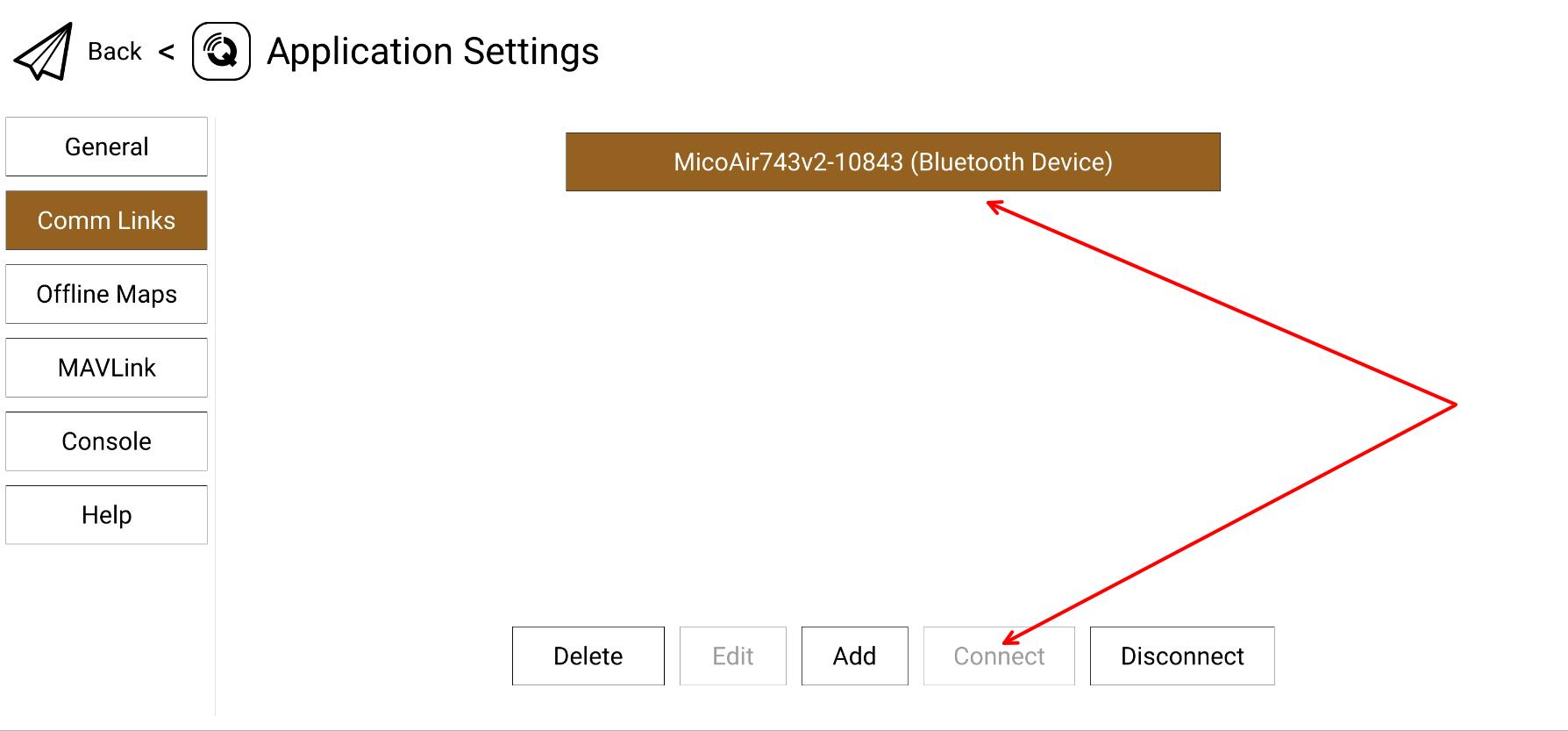1568x731 pixels.
Task: Click the greyed-out Connect button
Action: coord(998,656)
